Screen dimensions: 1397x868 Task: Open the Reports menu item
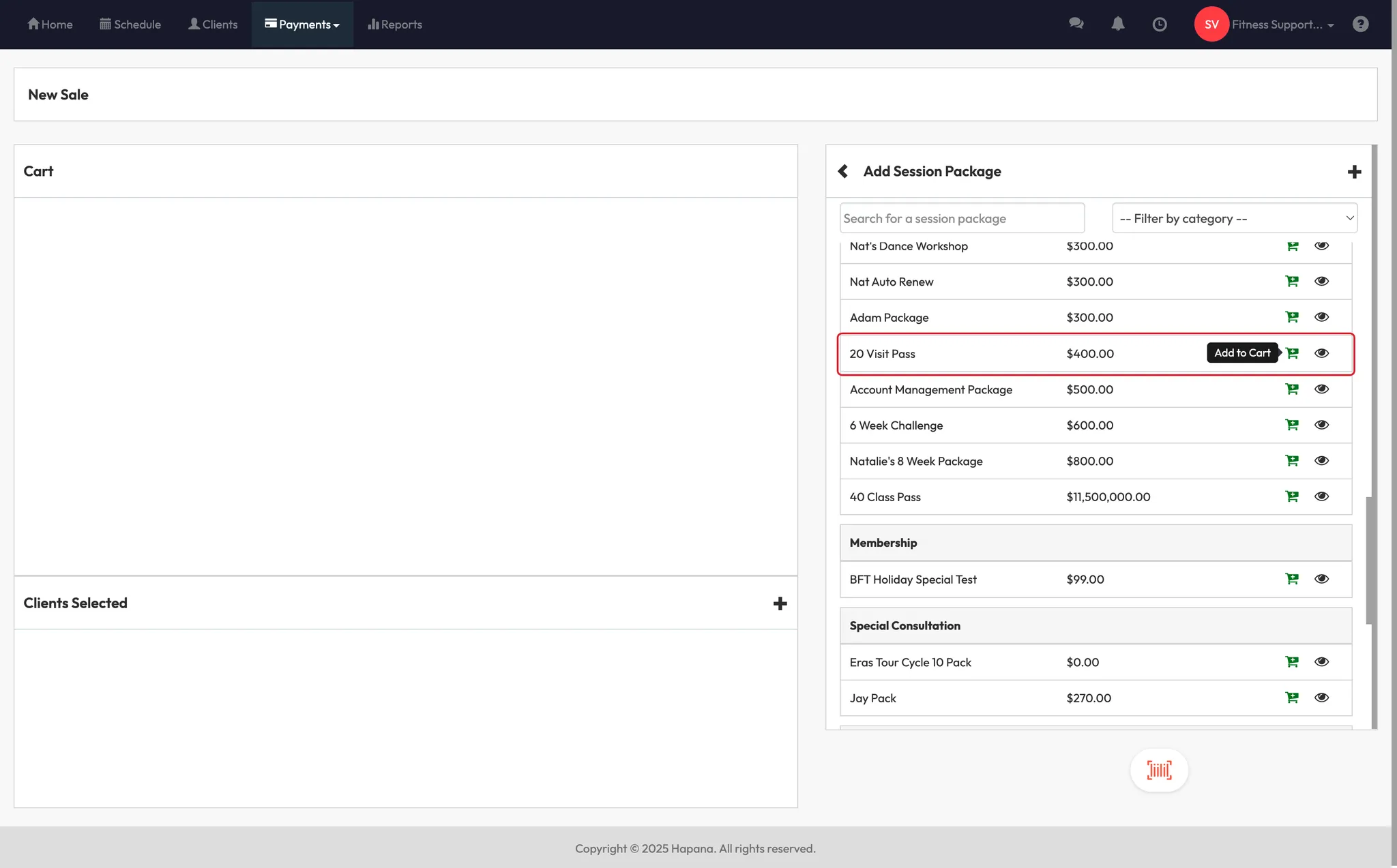pos(395,25)
